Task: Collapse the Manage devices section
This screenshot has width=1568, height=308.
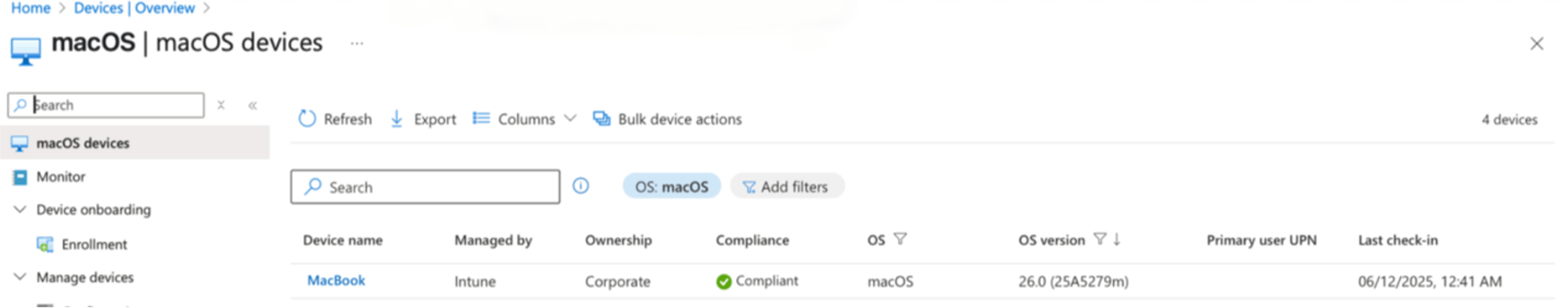Action: [20, 277]
